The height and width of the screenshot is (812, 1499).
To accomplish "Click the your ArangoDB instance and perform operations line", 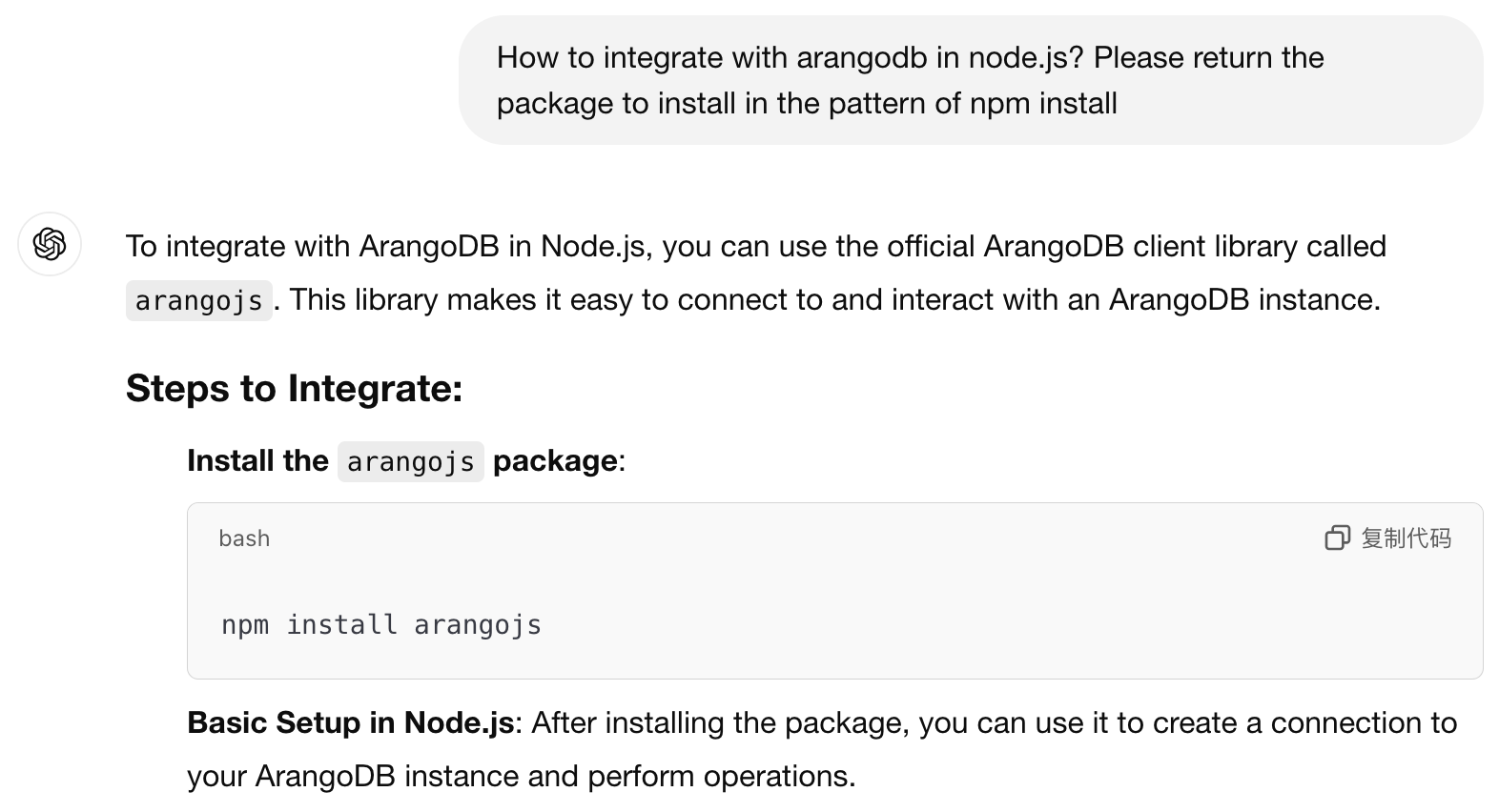I will tap(522, 776).
